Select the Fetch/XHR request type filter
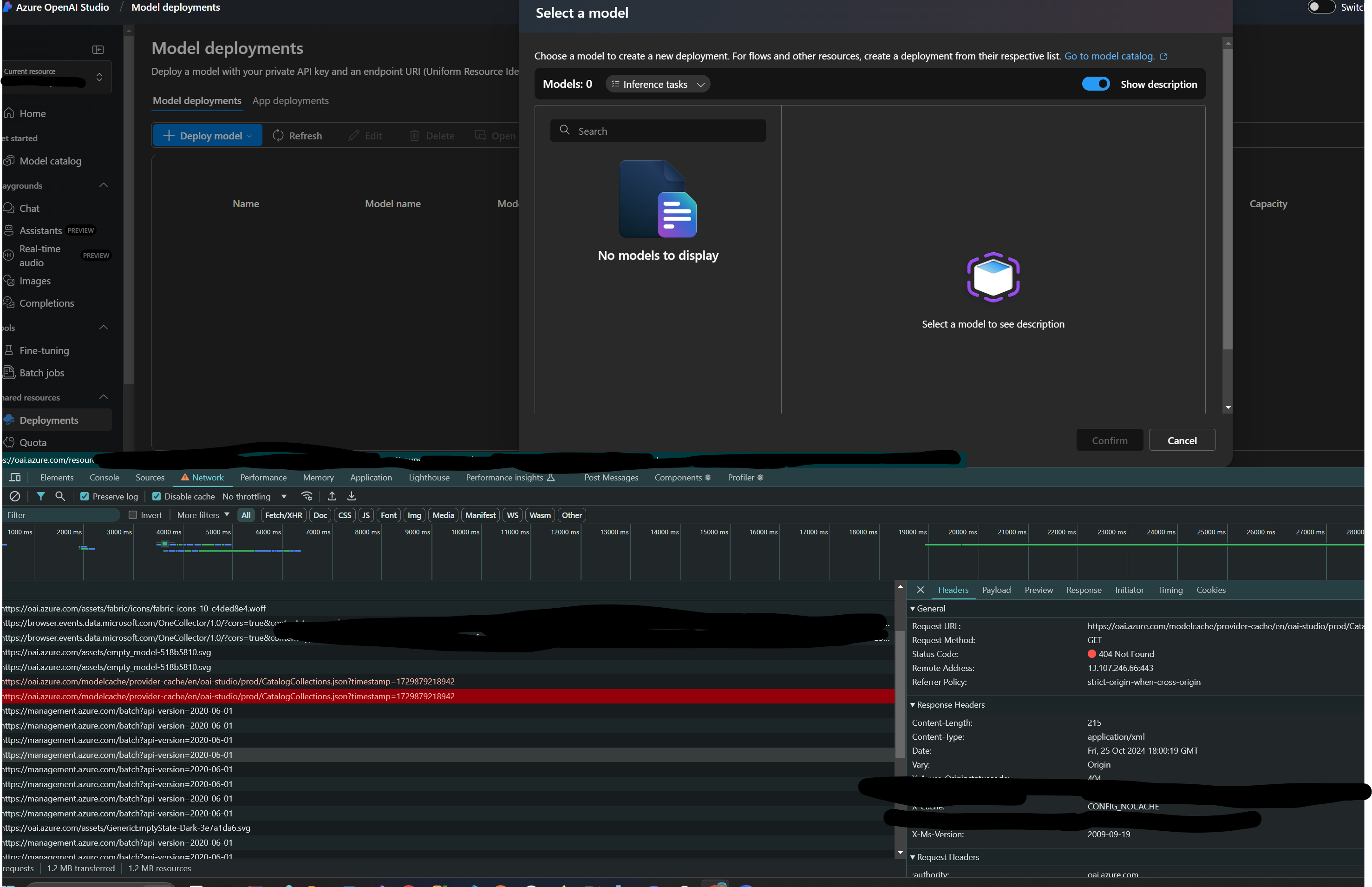The image size is (1372, 887). [x=283, y=515]
